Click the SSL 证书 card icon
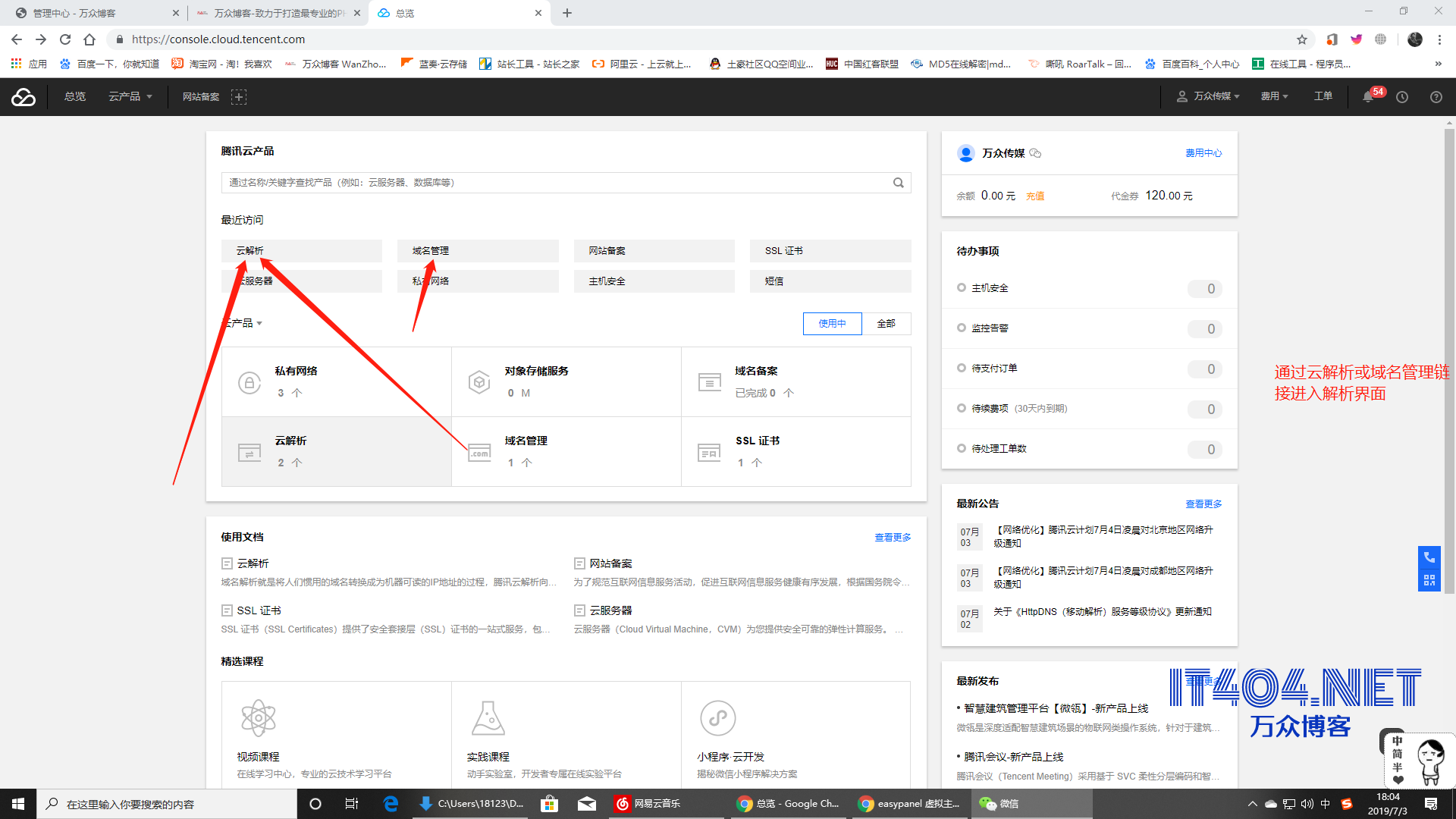The image size is (1456, 819). point(709,453)
